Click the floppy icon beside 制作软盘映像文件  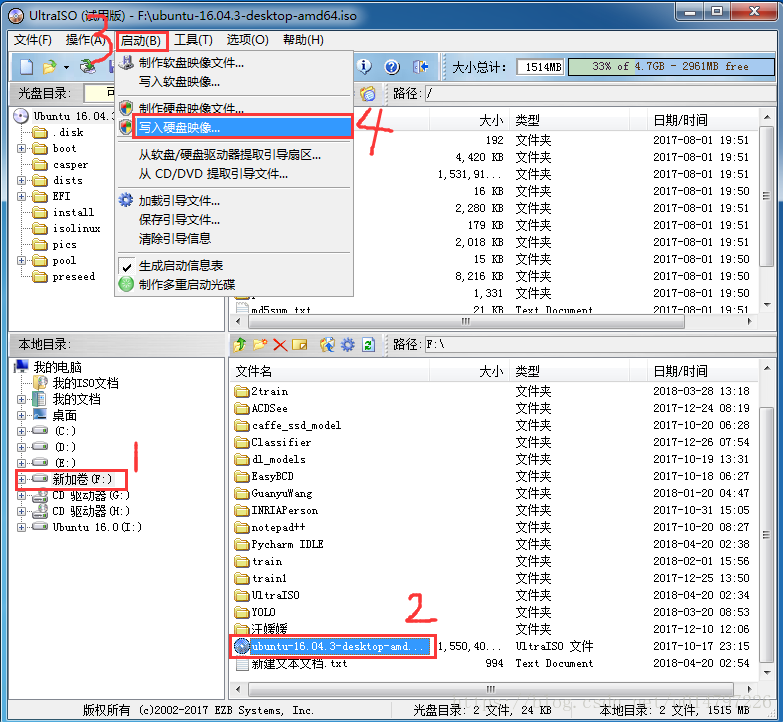(127, 63)
